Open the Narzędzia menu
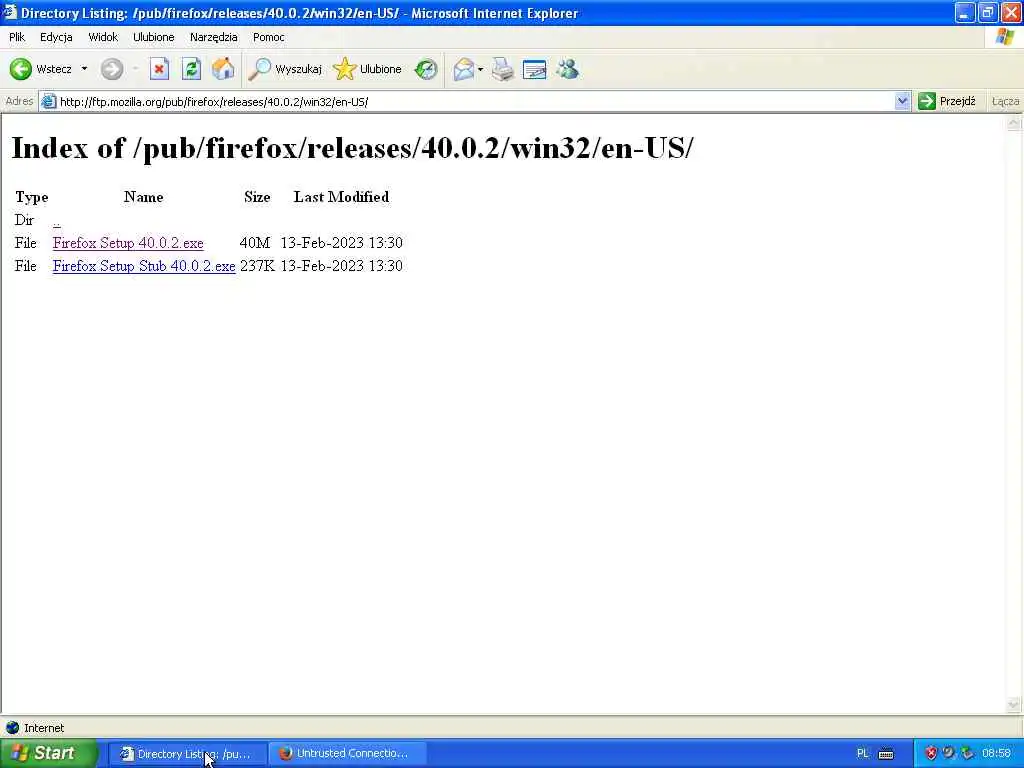The image size is (1024, 768). click(214, 37)
